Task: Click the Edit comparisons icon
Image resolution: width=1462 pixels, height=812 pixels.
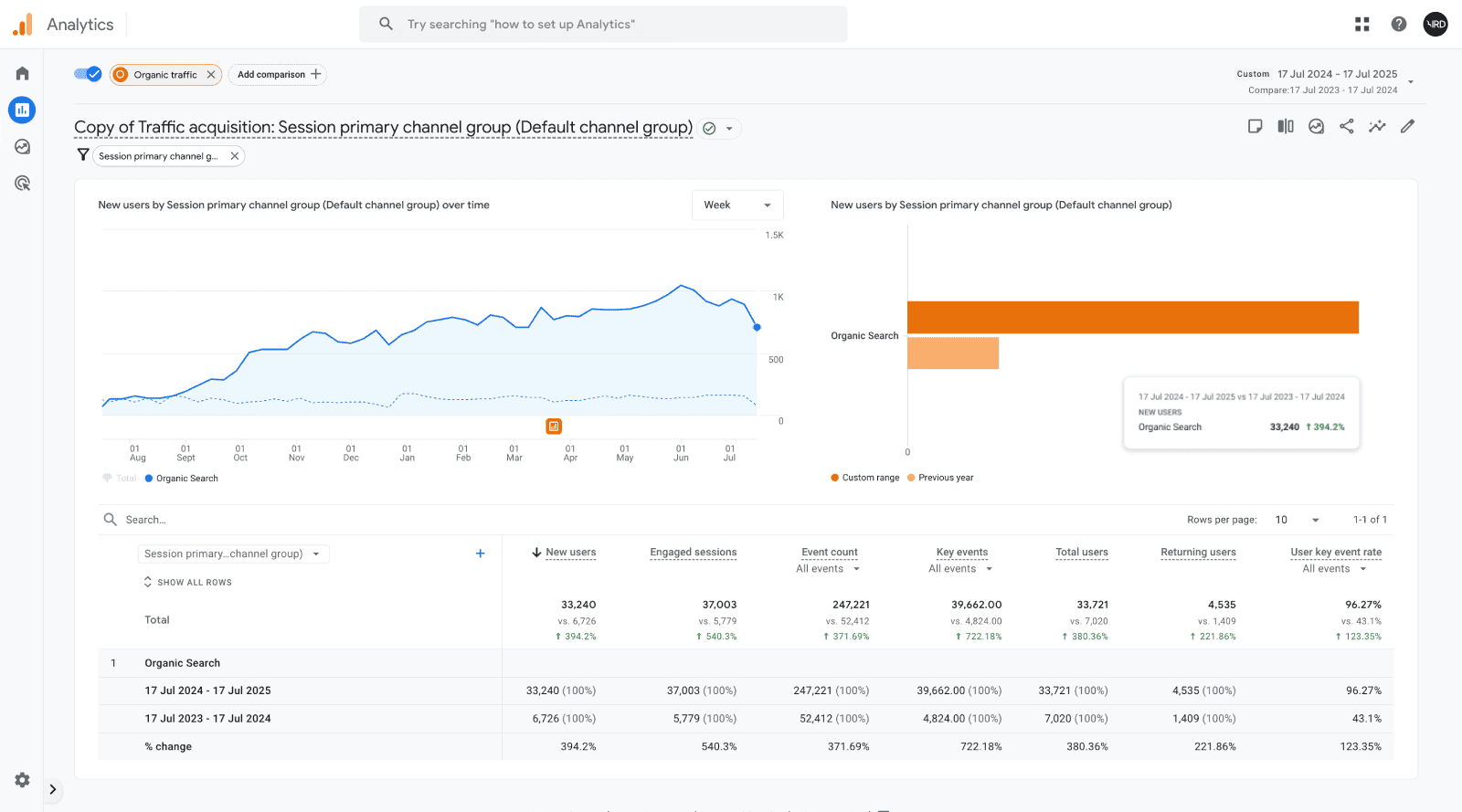Action: (x=1286, y=127)
